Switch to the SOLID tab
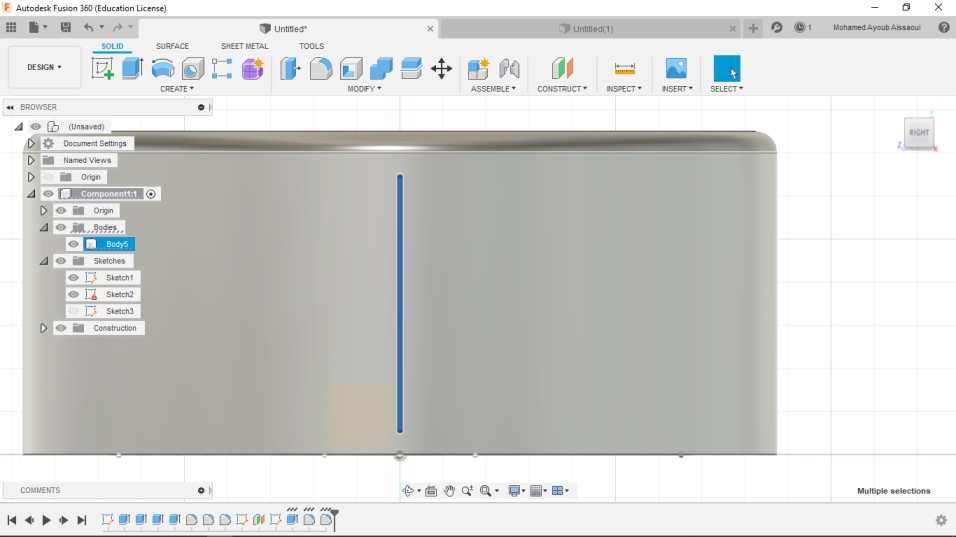This screenshot has height=537, width=956. tap(112, 46)
